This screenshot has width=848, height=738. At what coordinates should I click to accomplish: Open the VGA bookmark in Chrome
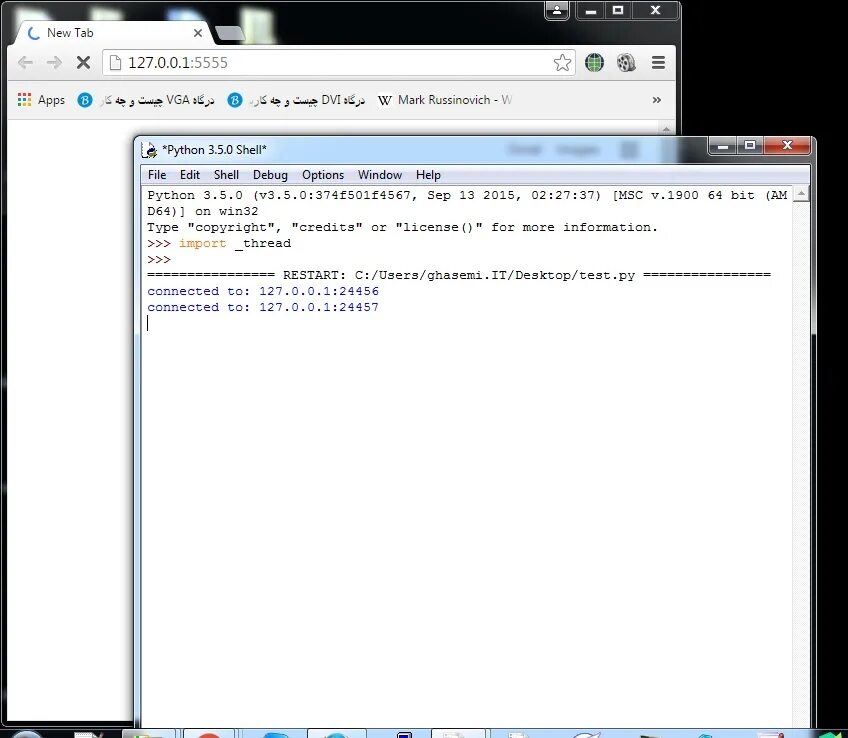(146, 100)
